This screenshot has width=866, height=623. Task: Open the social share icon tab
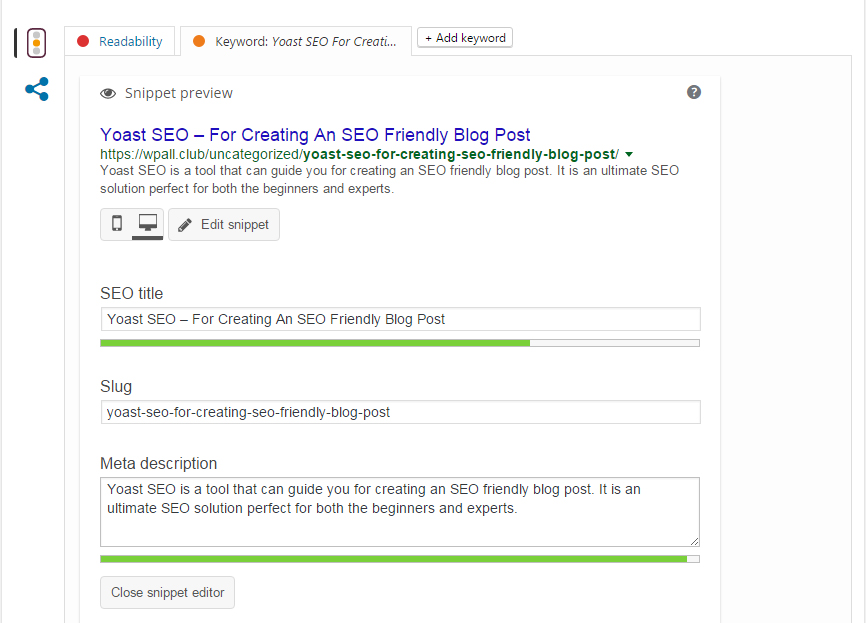[x=37, y=90]
